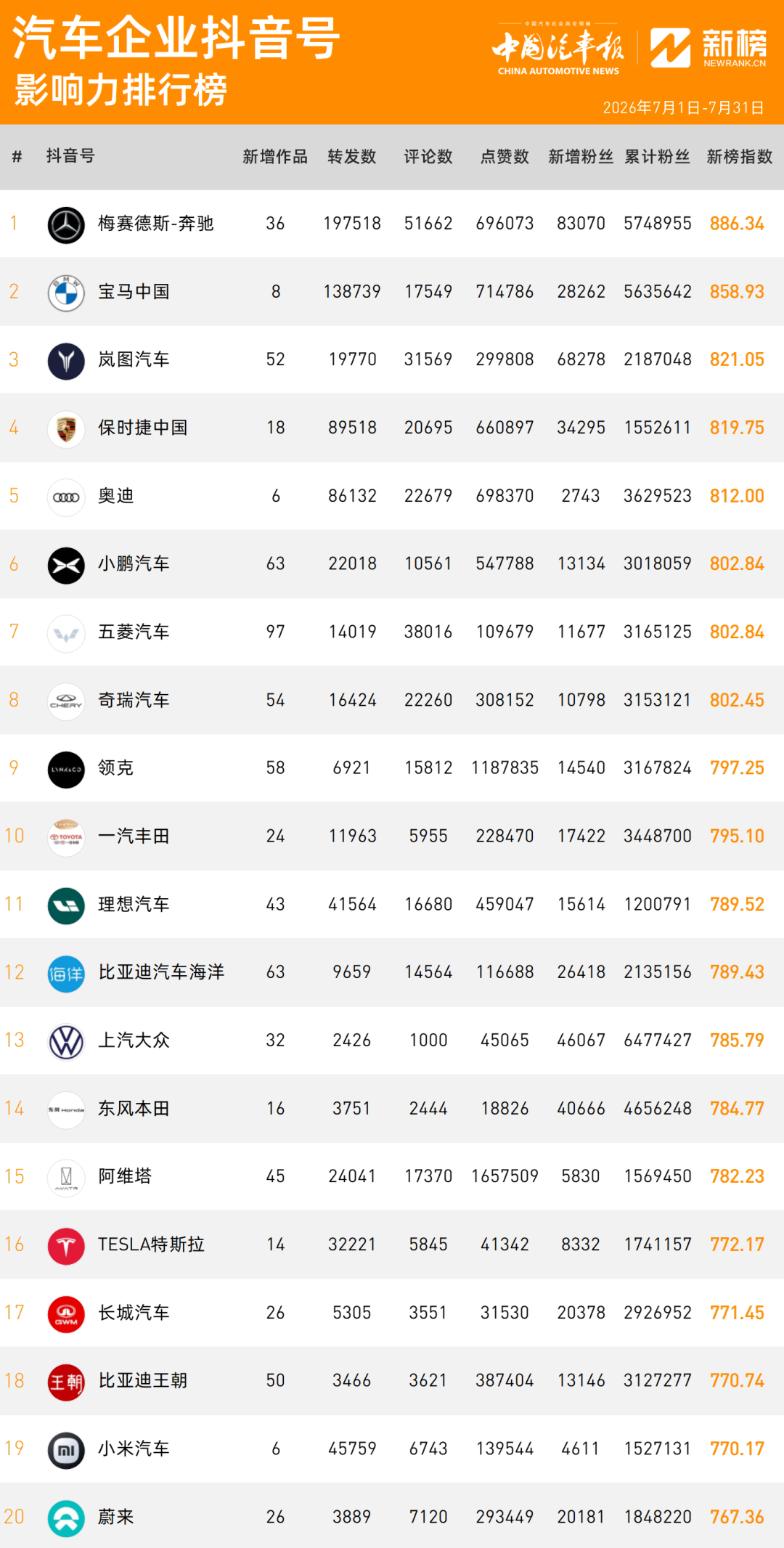Screen dimensions: 784x1548
Task: Click the 五菱汽车 Wuling logo
Action: tap(66, 633)
